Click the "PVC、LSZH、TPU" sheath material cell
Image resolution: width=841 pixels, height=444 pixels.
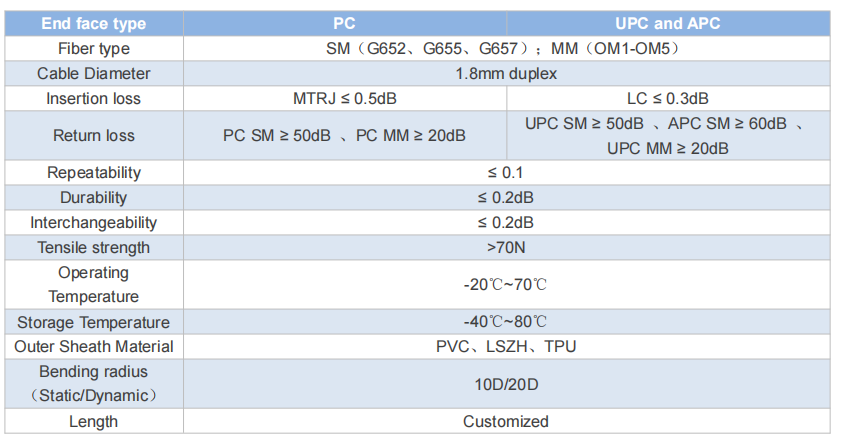coord(505,346)
